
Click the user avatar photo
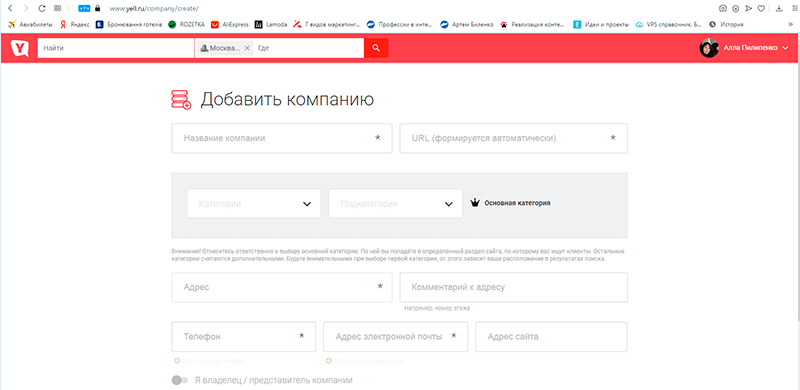click(x=709, y=48)
